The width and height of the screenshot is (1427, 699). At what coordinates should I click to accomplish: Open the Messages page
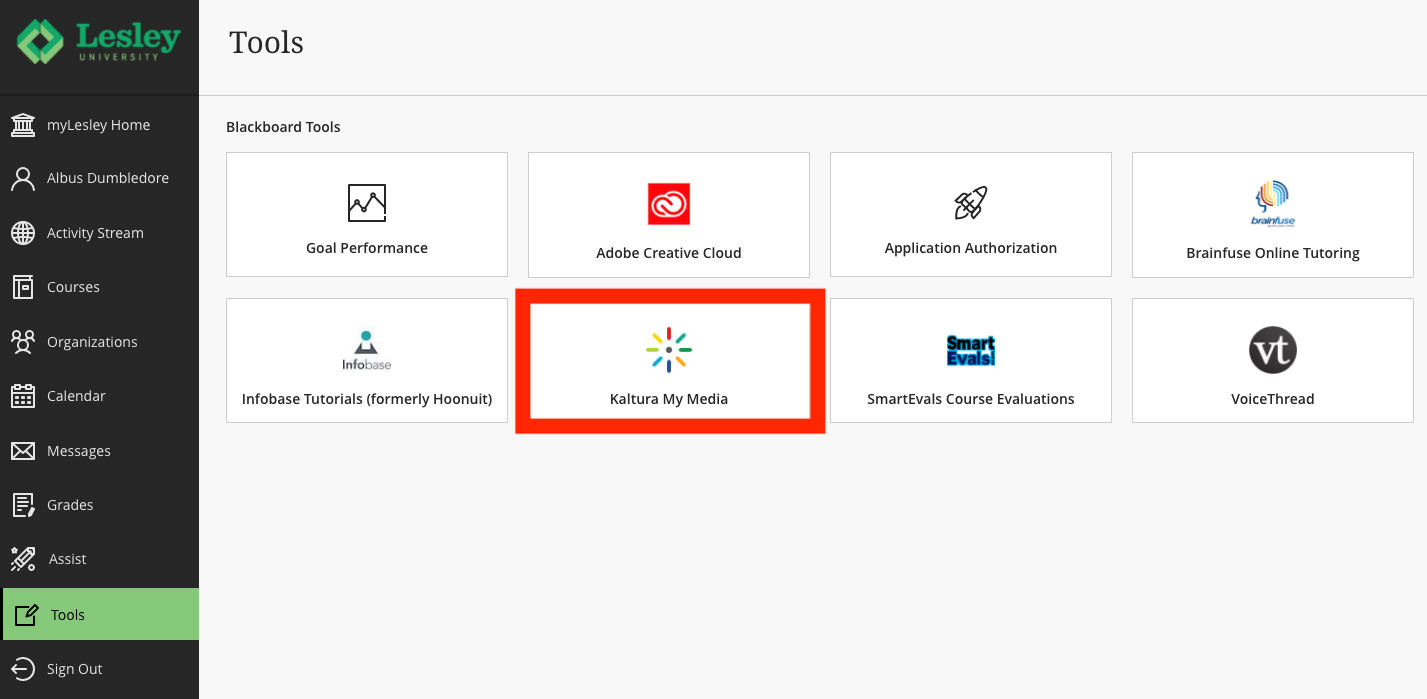tap(99, 451)
